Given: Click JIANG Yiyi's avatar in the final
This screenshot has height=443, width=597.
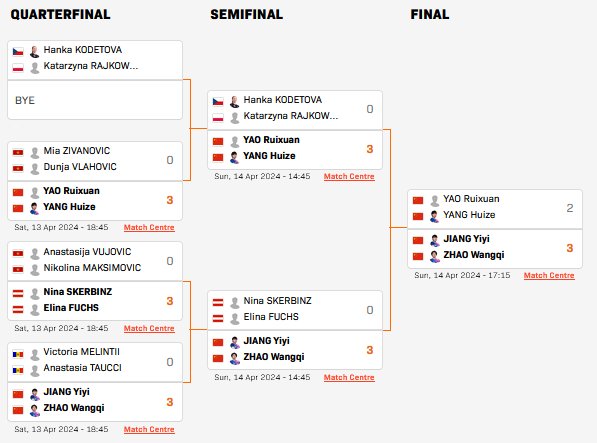Looking at the screenshot, I should click(434, 240).
